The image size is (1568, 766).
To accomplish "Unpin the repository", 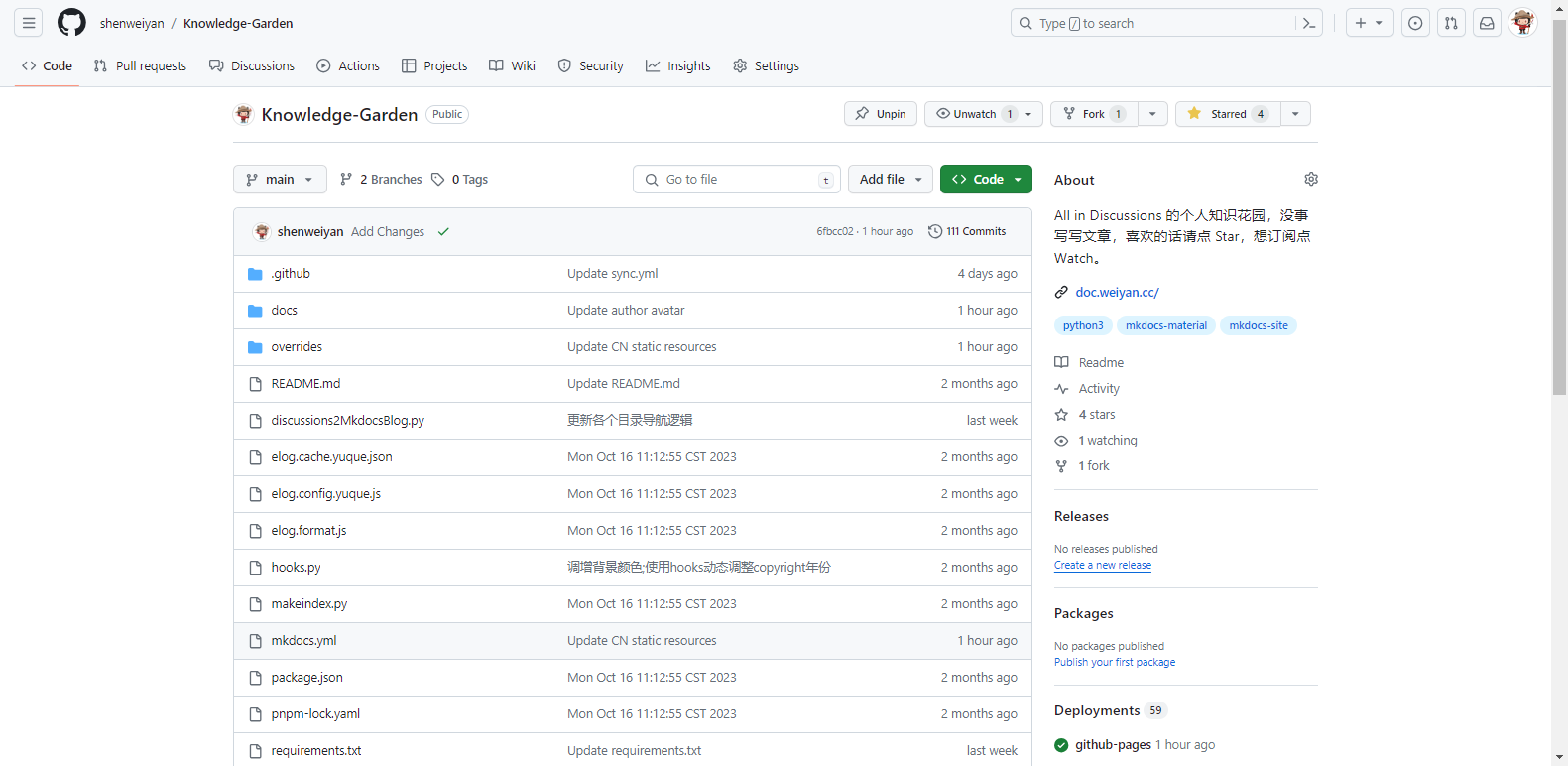I will pos(881,114).
